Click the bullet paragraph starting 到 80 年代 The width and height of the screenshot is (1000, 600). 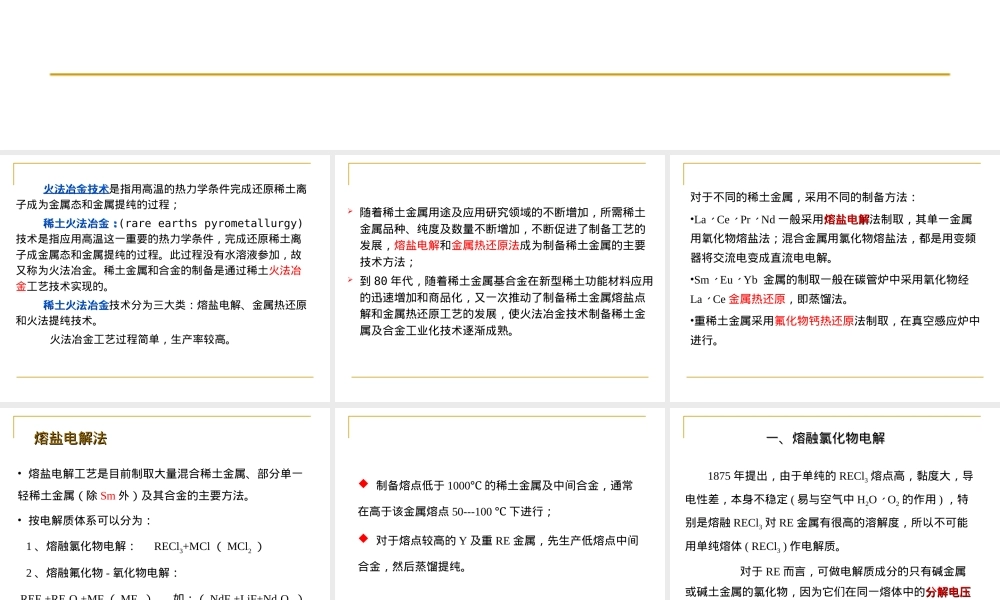[506, 305]
